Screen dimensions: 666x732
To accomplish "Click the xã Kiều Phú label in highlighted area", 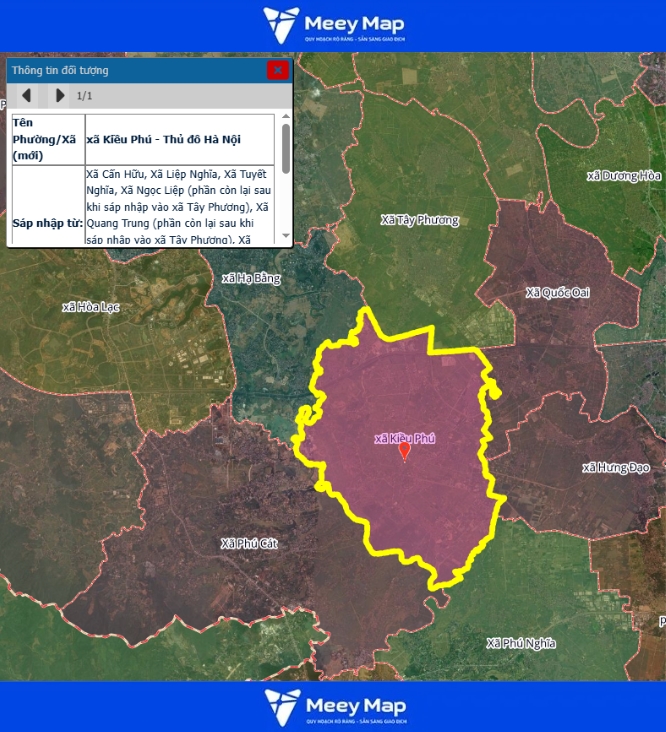I will [x=404, y=438].
